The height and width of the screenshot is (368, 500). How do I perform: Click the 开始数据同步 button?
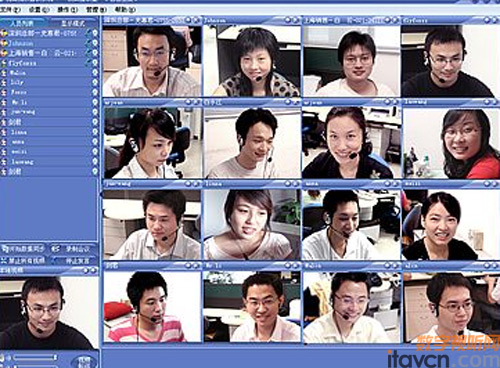tap(24, 249)
